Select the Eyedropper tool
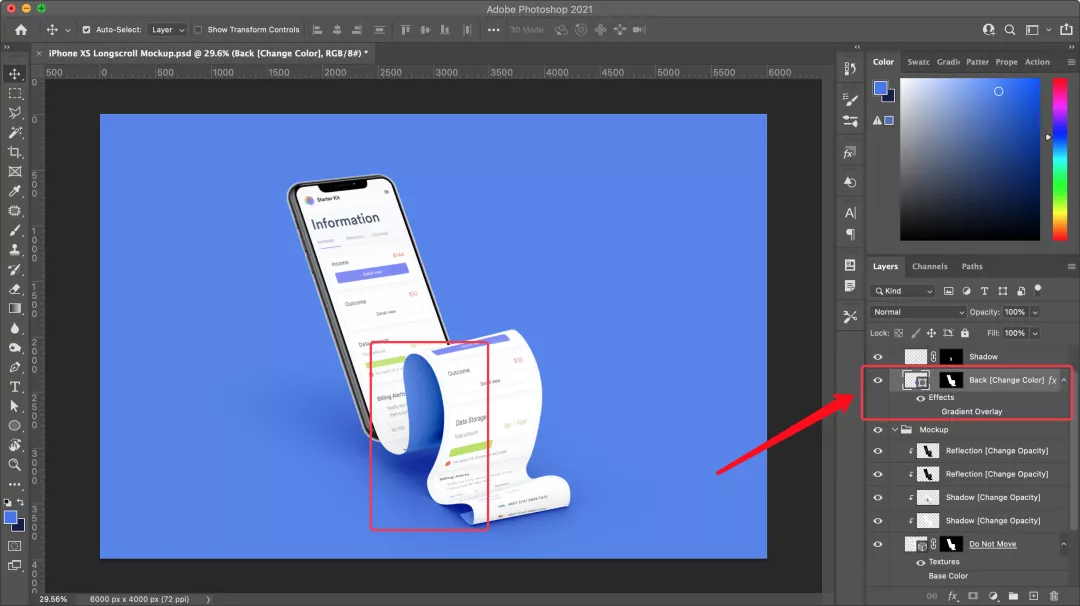Viewport: 1080px width, 606px height. coord(15,191)
